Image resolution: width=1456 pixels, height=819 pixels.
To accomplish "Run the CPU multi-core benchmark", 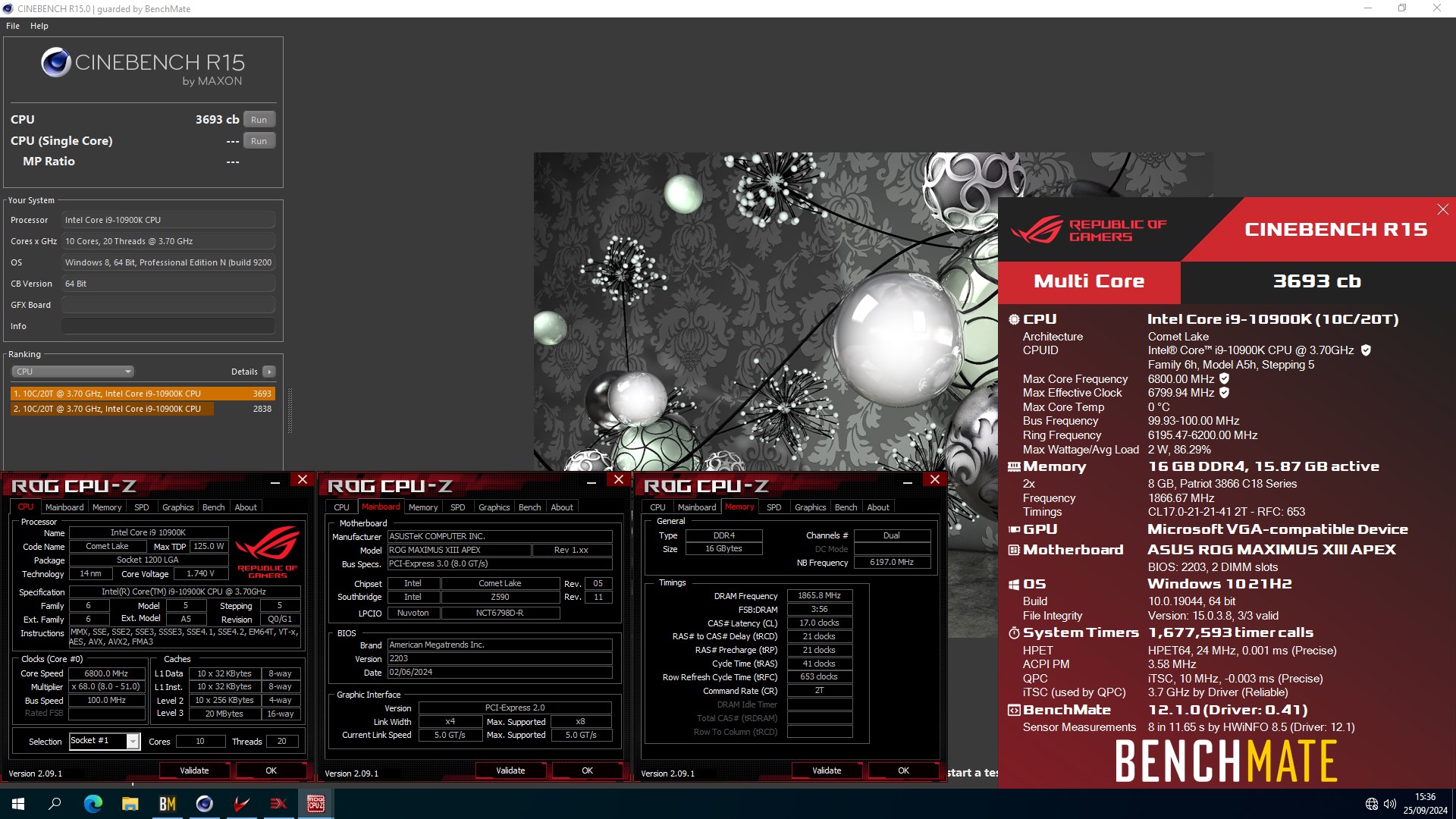I will [259, 120].
